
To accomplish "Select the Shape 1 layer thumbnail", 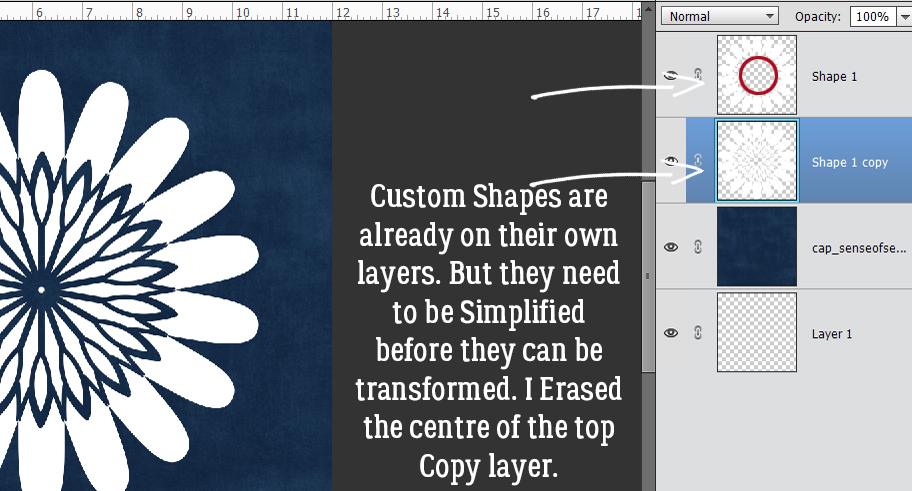I will [x=757, y=75].
